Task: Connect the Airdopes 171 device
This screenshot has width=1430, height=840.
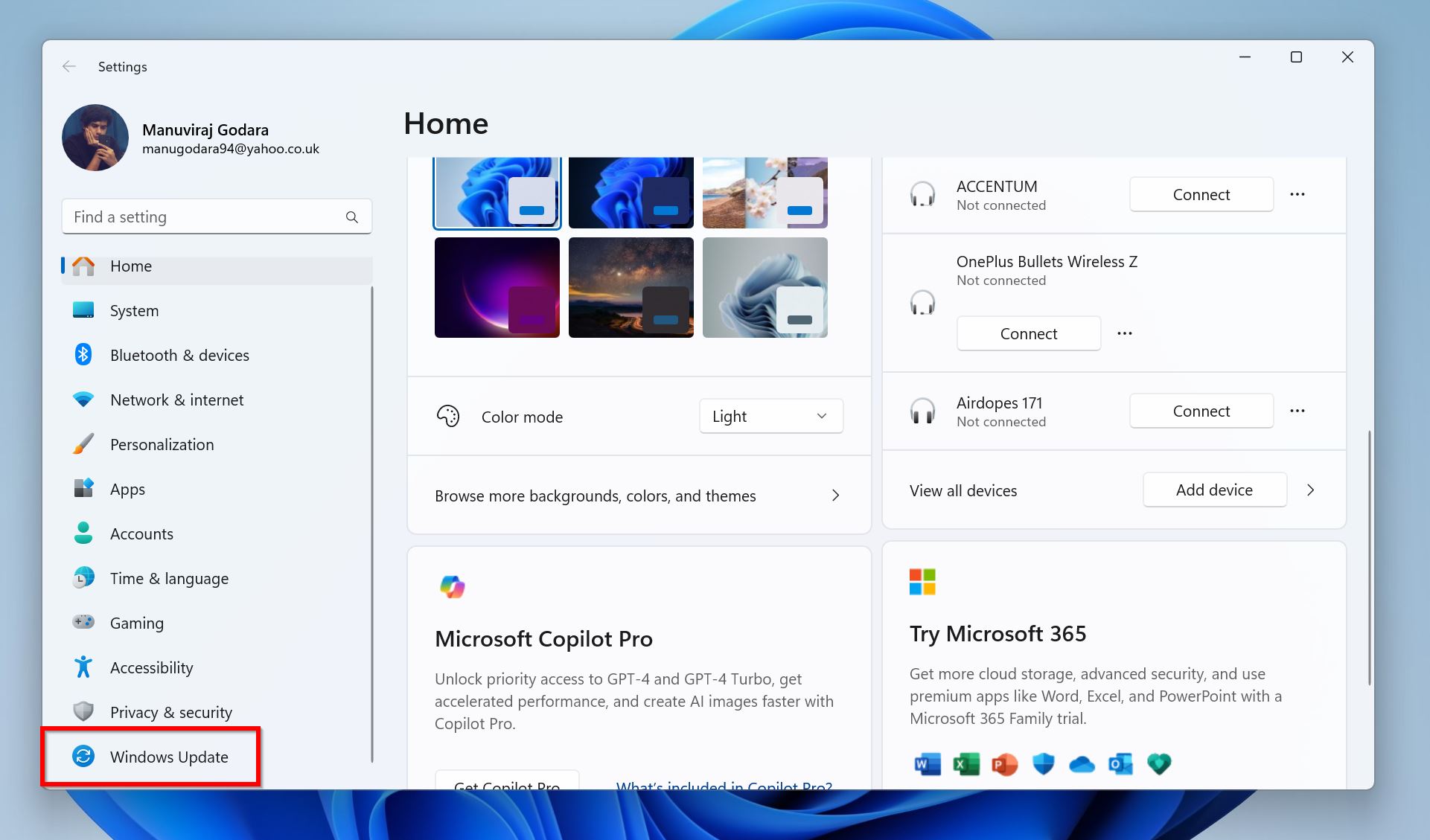Action: pos(1201,410)
